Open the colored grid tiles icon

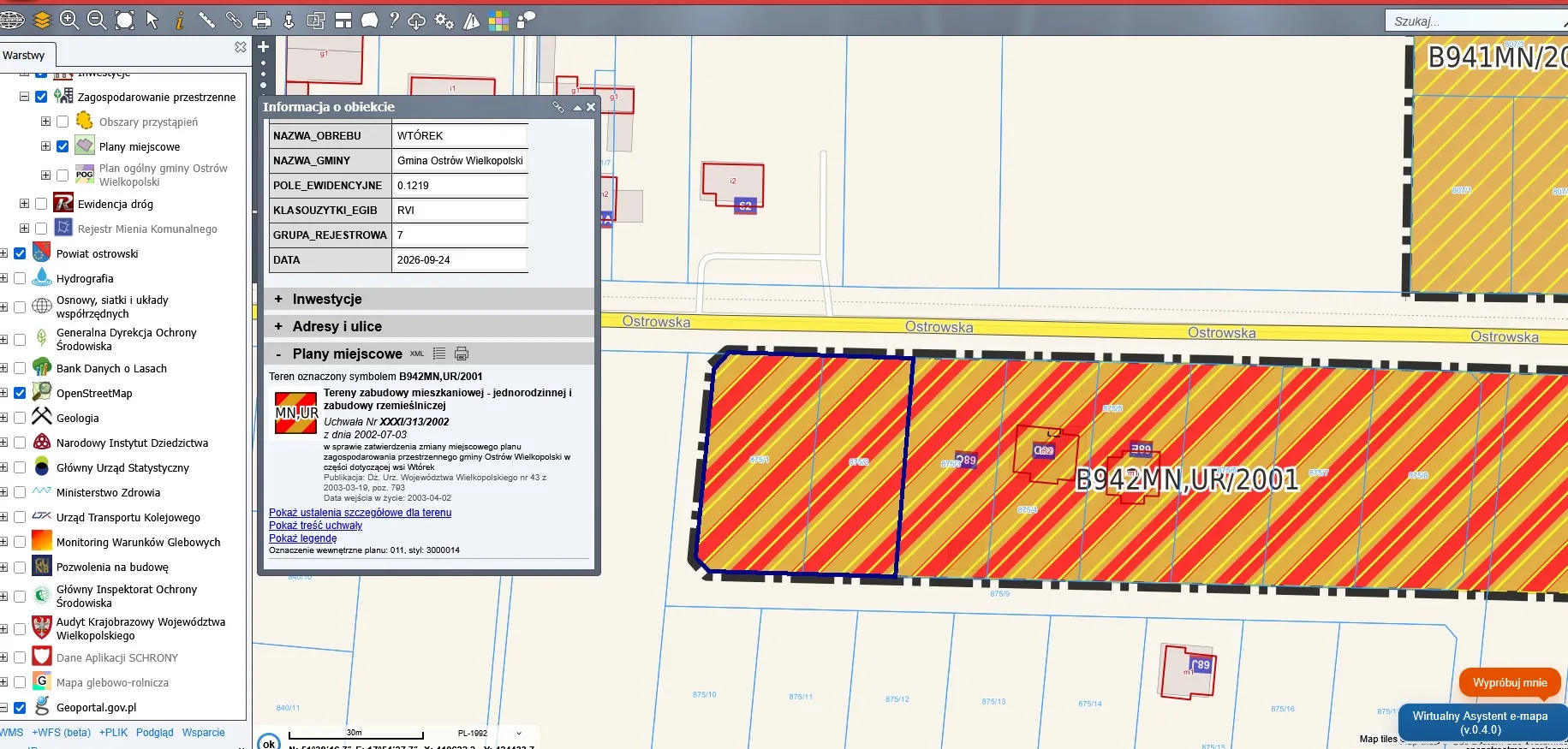click(x=498, y=21)
